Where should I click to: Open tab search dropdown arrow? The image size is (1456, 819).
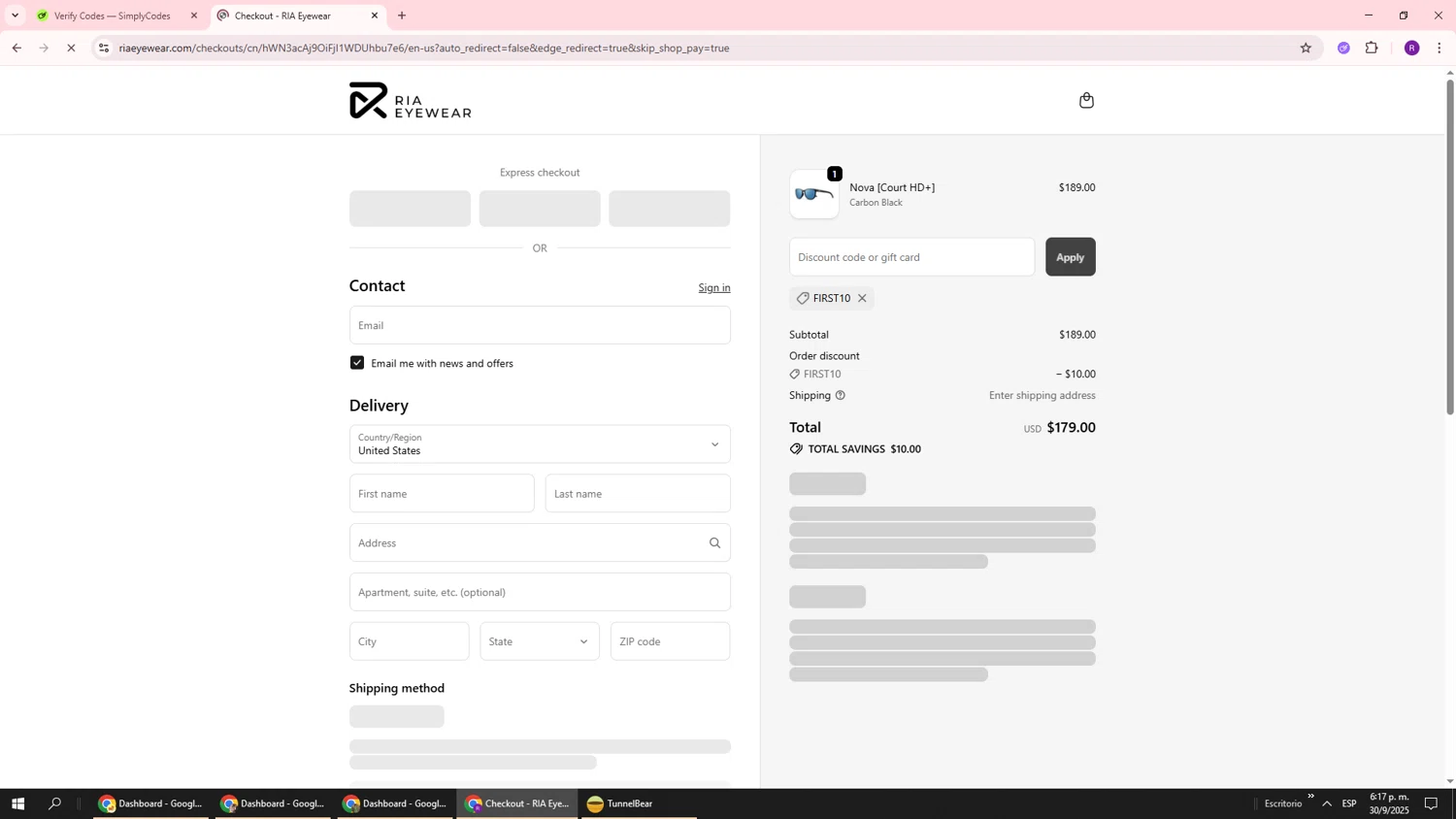(15, 16)
